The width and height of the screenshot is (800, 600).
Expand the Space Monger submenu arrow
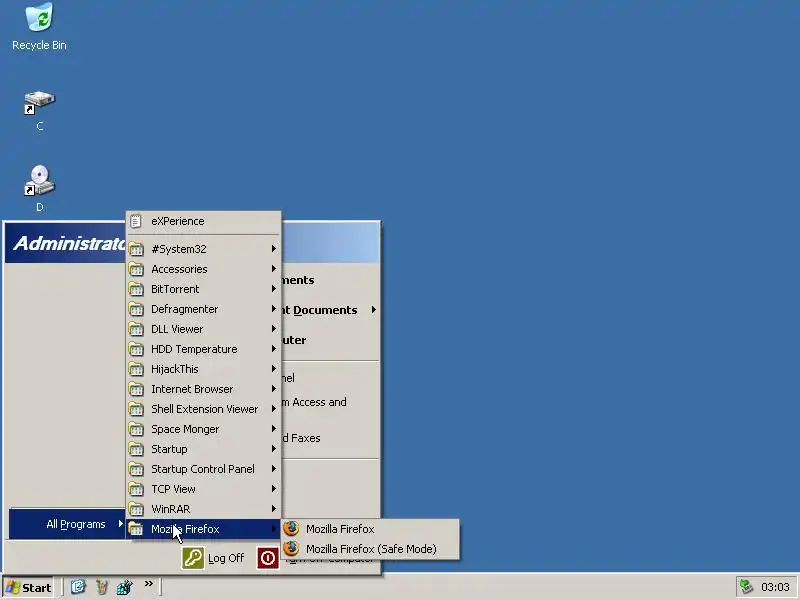point(273,429)
